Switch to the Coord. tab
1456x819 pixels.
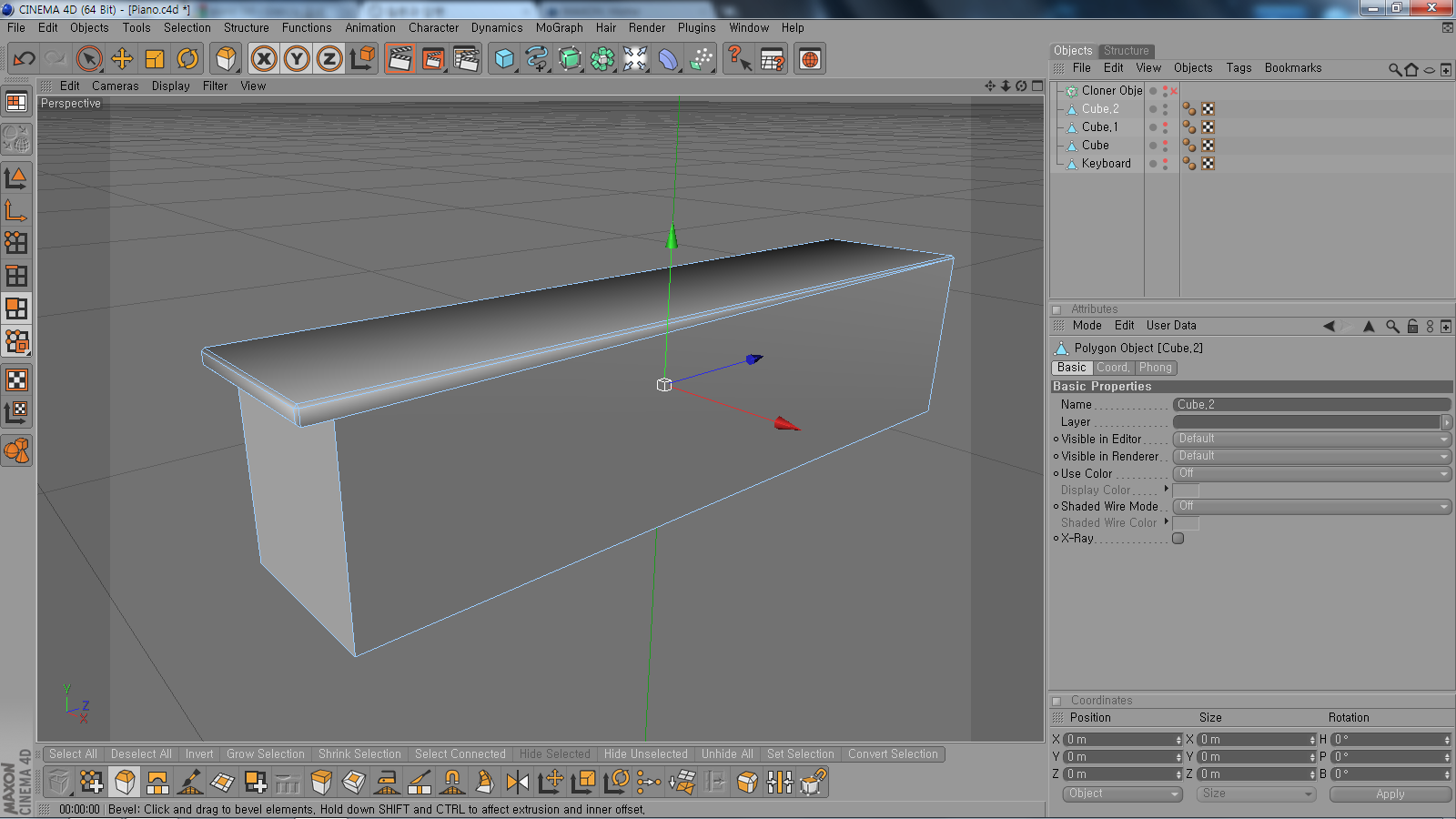tap(1113, 368)
